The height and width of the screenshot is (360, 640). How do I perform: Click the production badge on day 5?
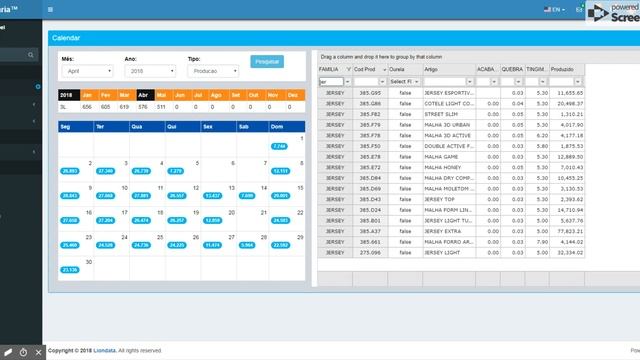pyautogui.click(x=176, y=171)
